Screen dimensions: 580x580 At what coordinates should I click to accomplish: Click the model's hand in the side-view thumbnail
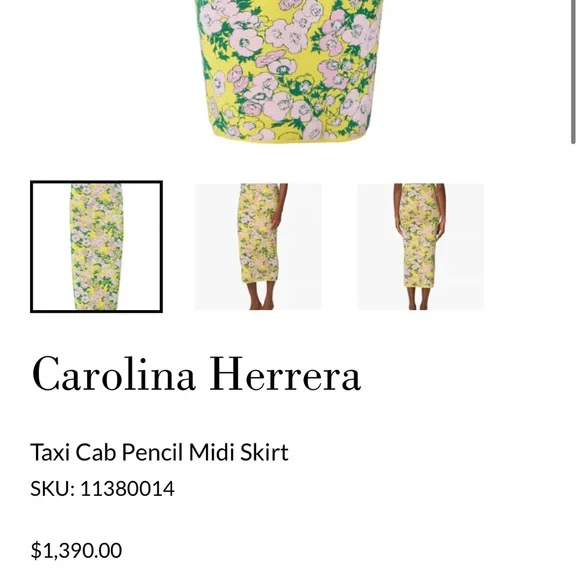[275, 223]
